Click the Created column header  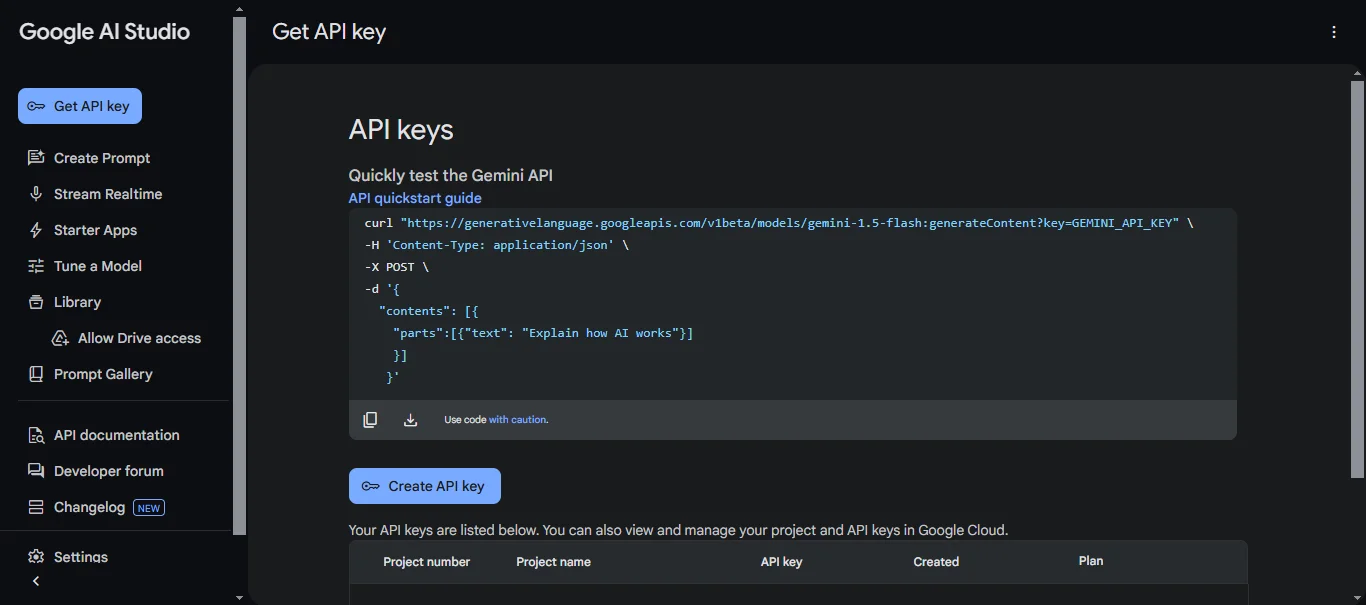[x=936, y=562]
